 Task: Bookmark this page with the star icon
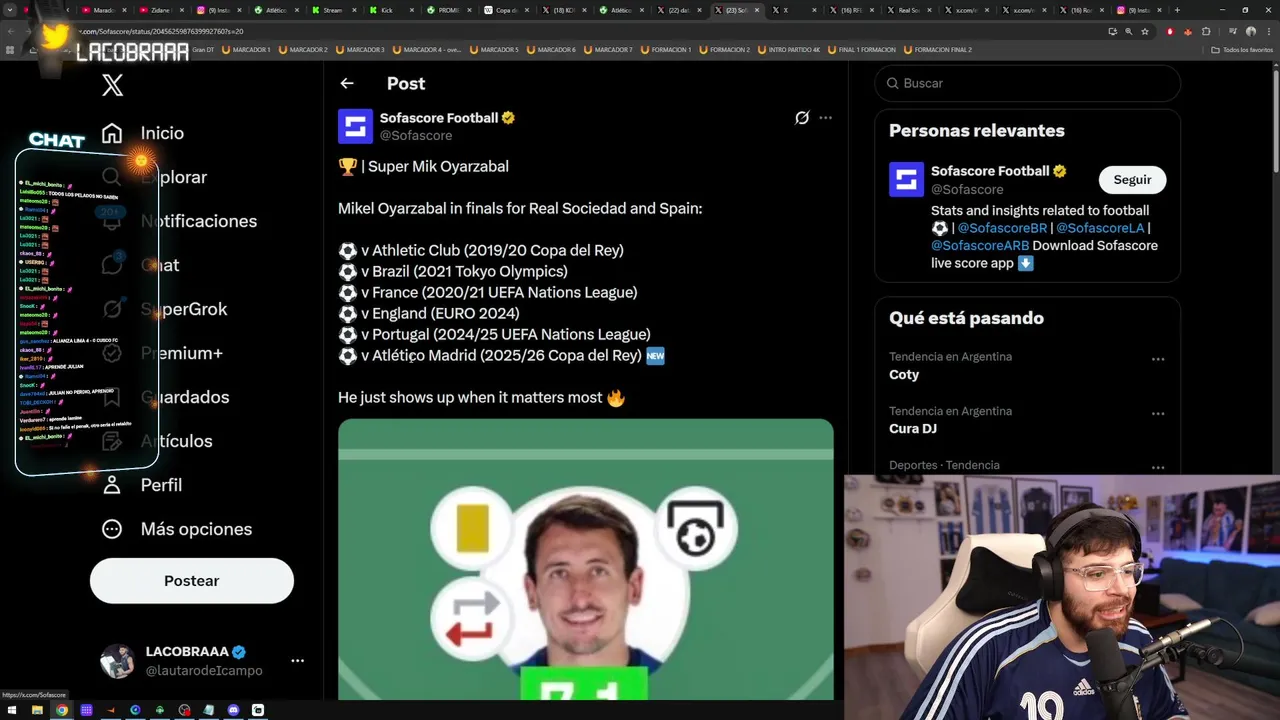click(x=1145, y=31)
